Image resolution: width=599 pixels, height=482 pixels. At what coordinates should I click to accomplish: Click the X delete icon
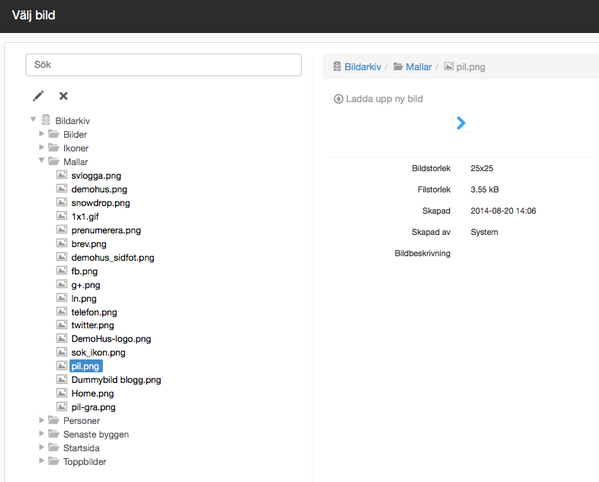(63, 96)
